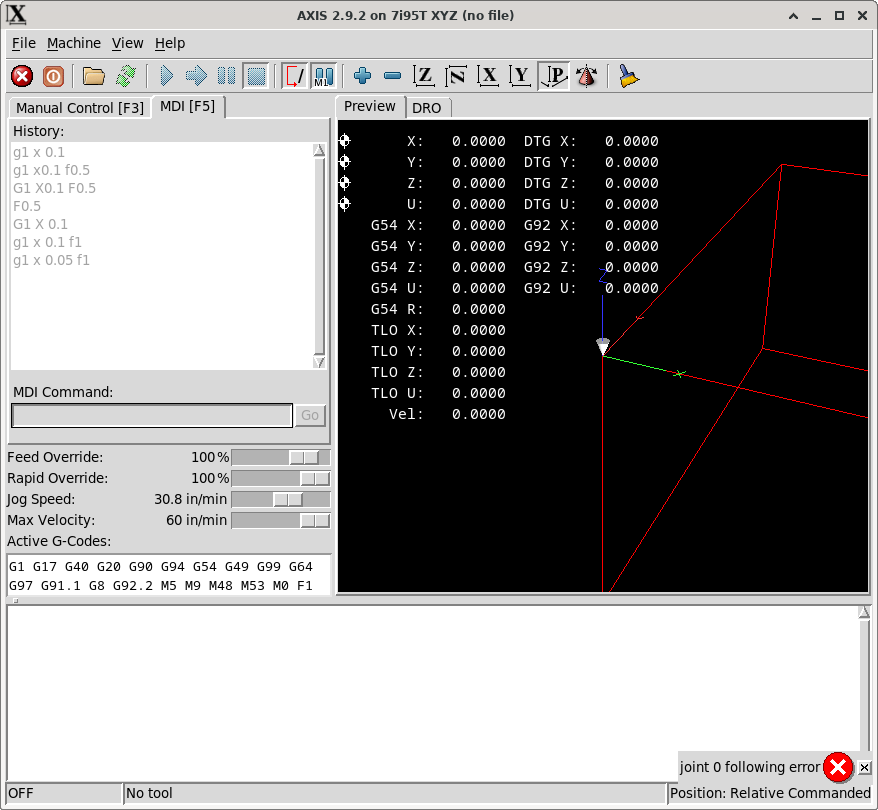878x810 pixels.
Task: Switch to rotated Z view
Action: (456, 76)
